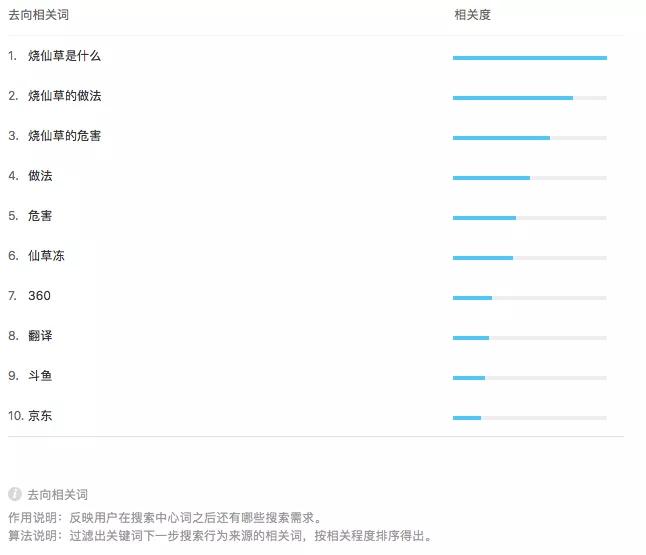Click the related keyword 斗鱼
646x555 pixels.
(40, 376)
